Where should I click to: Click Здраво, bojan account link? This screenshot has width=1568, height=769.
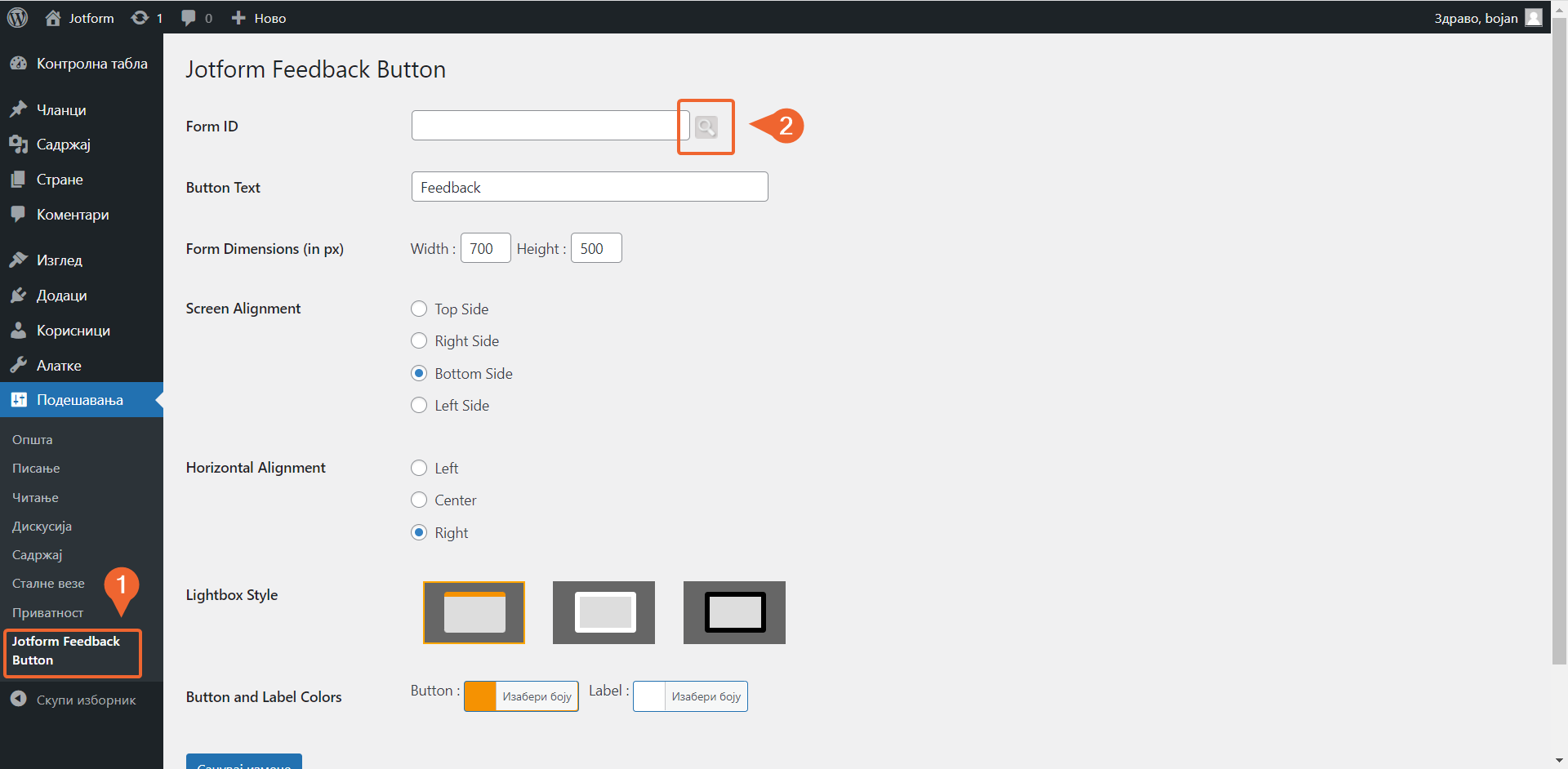1476,18
